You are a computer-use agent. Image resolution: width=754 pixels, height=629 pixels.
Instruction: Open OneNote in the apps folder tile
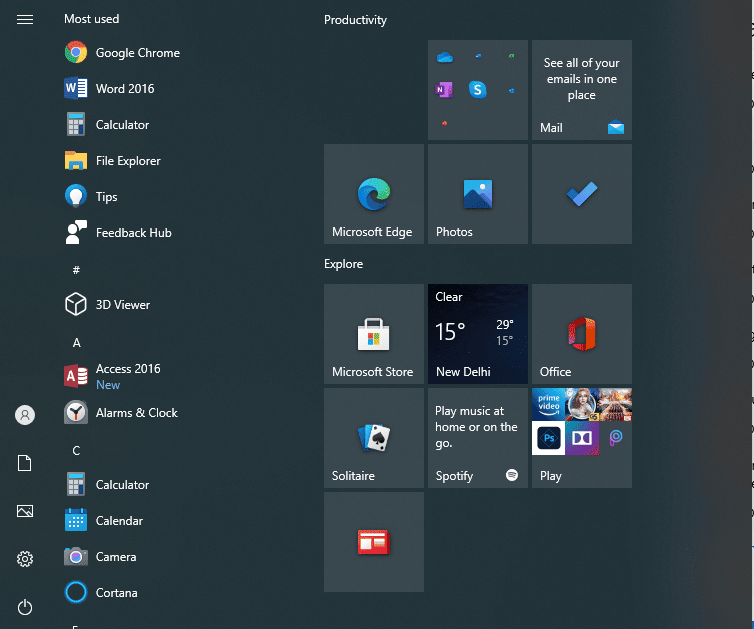point(444,89)
